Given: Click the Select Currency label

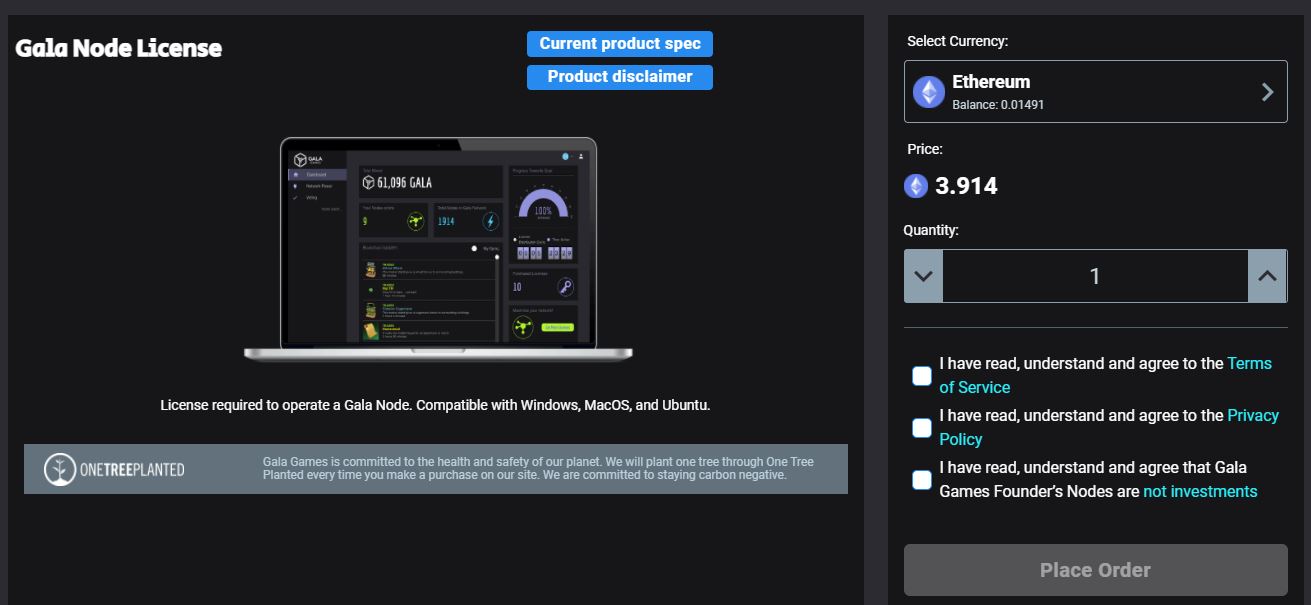Looking at the screenshot, I should 957,42.
